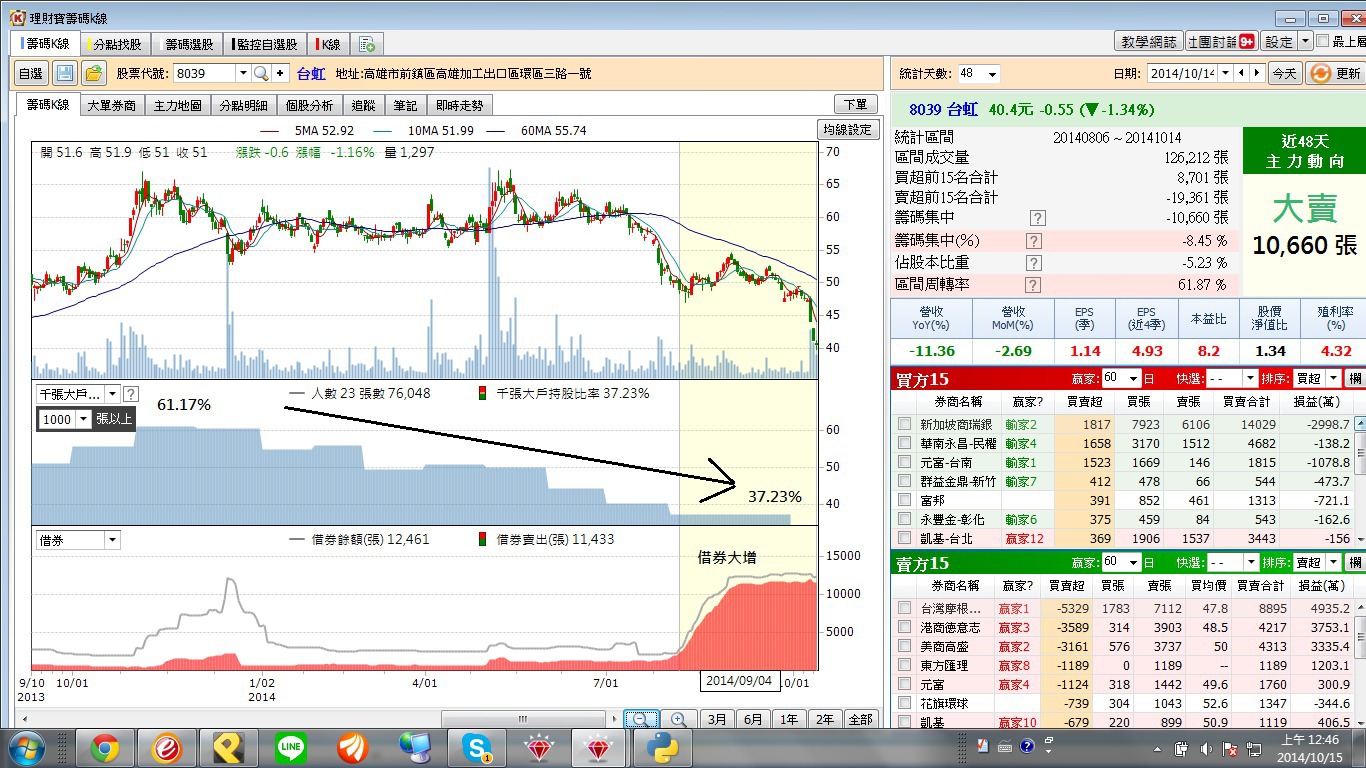Open the 借券 indicator dropdown
Image resolution: width=1366 pixels, height=768 pixels.
click(x=112, y=540)
